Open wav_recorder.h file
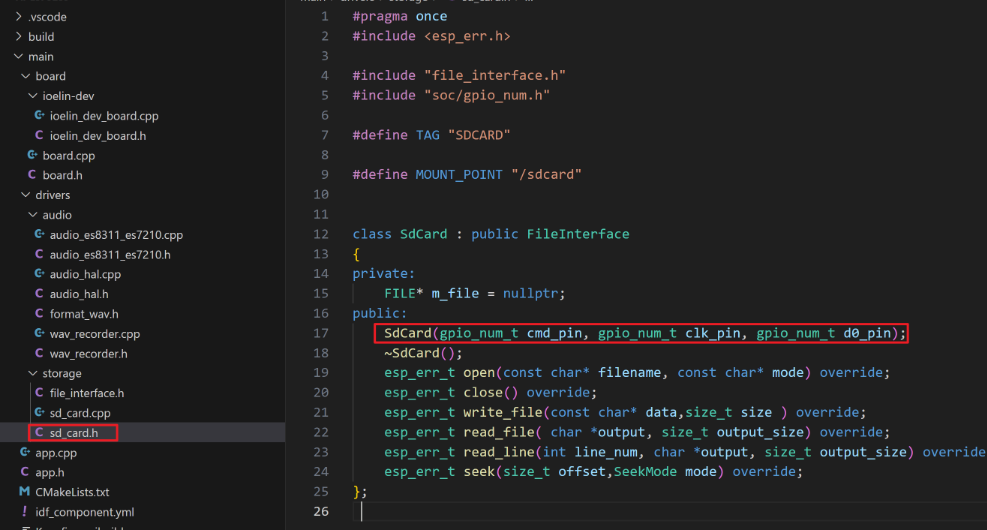This screenshot has height=530, width=987. 88,353
